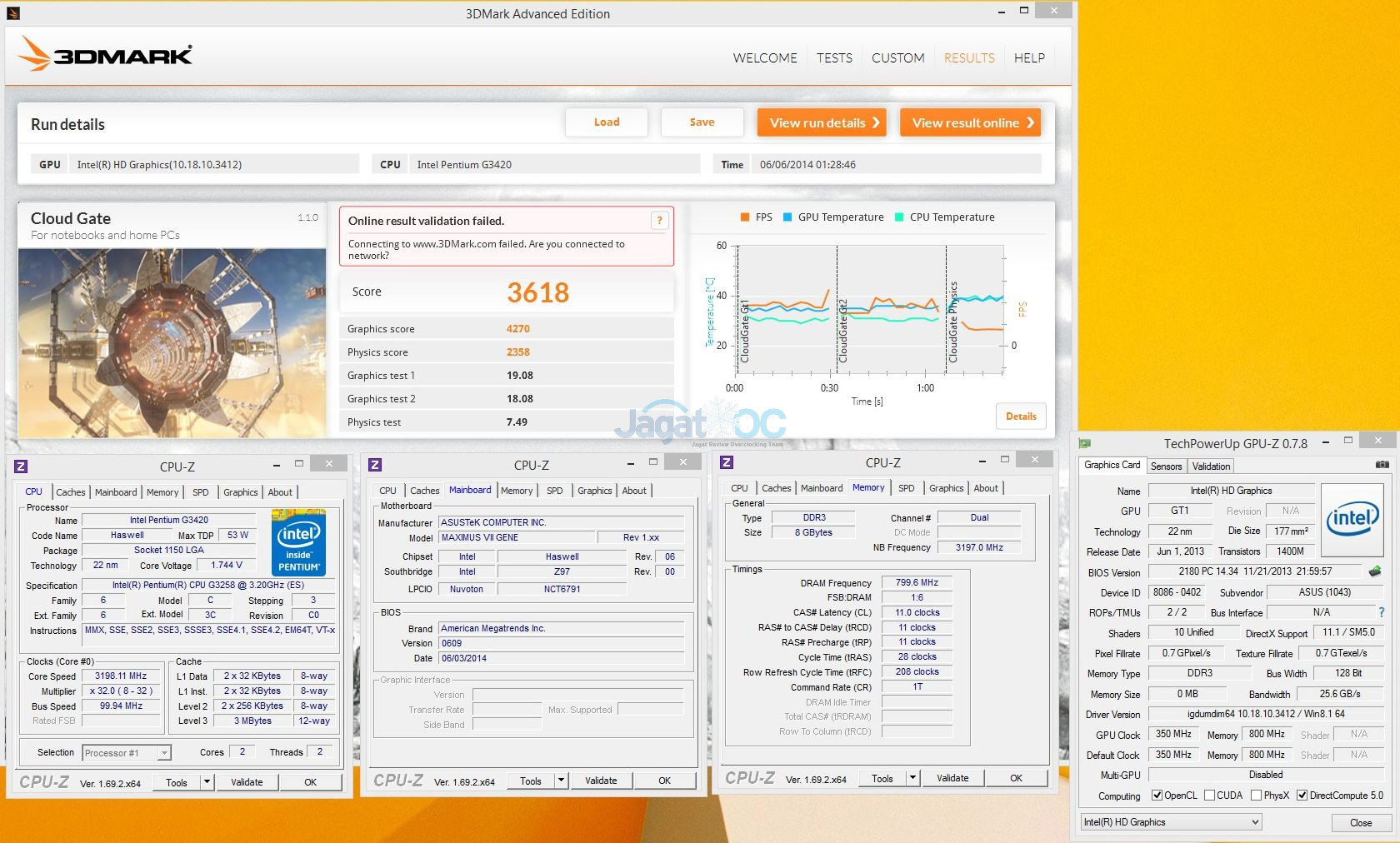Open the TESTS menu in 3DMark
This screenshot has width=1400, height=843.
coord(833,58)
